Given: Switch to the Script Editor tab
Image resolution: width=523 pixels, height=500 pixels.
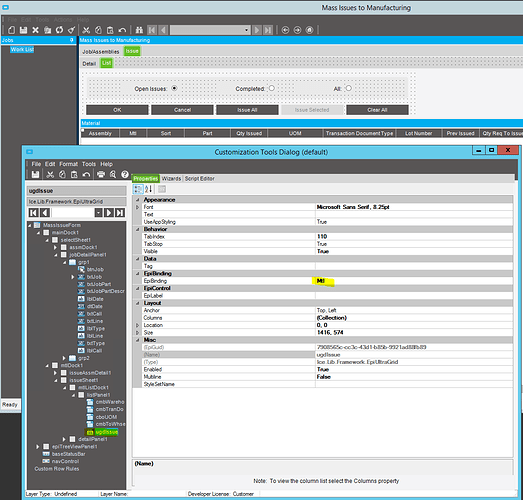Looking at the screenshot, I should (x=199, y=179).
